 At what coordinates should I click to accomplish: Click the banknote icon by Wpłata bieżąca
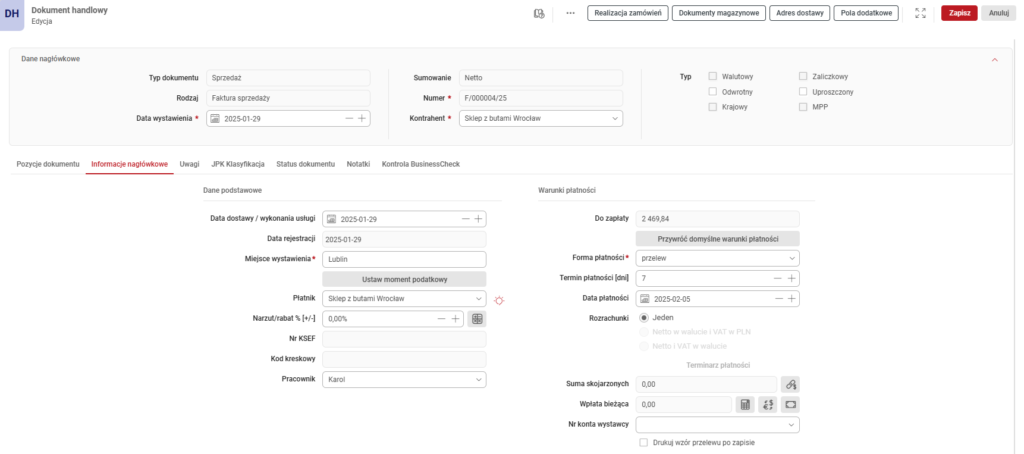[791, 404]
